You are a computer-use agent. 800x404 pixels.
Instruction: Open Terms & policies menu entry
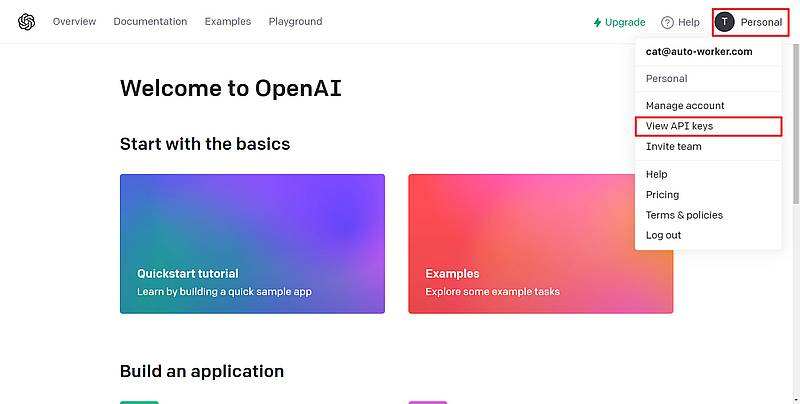(x=684, y=215)
